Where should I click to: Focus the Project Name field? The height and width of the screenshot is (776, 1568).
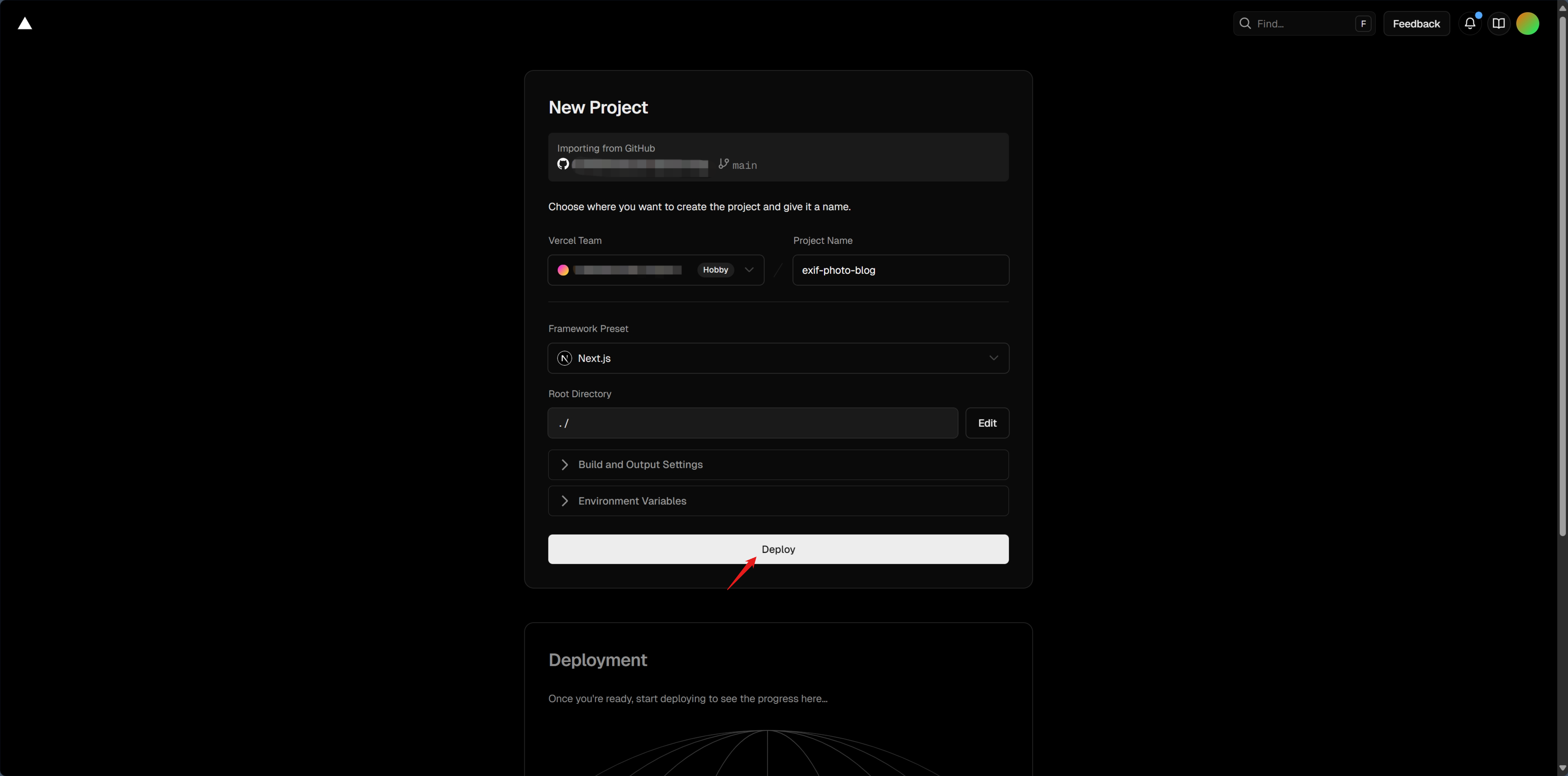click(900, 270)
